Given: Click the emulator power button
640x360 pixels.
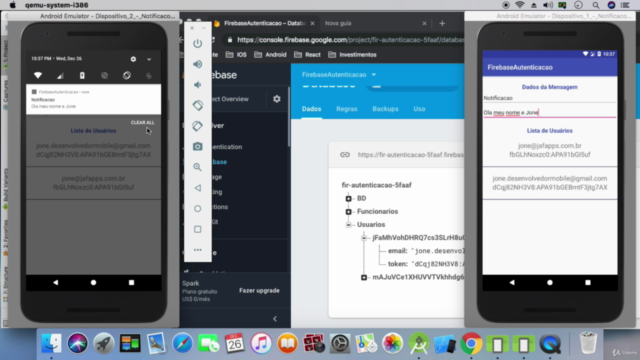Looking at the screenshot, I should (198, 43).
